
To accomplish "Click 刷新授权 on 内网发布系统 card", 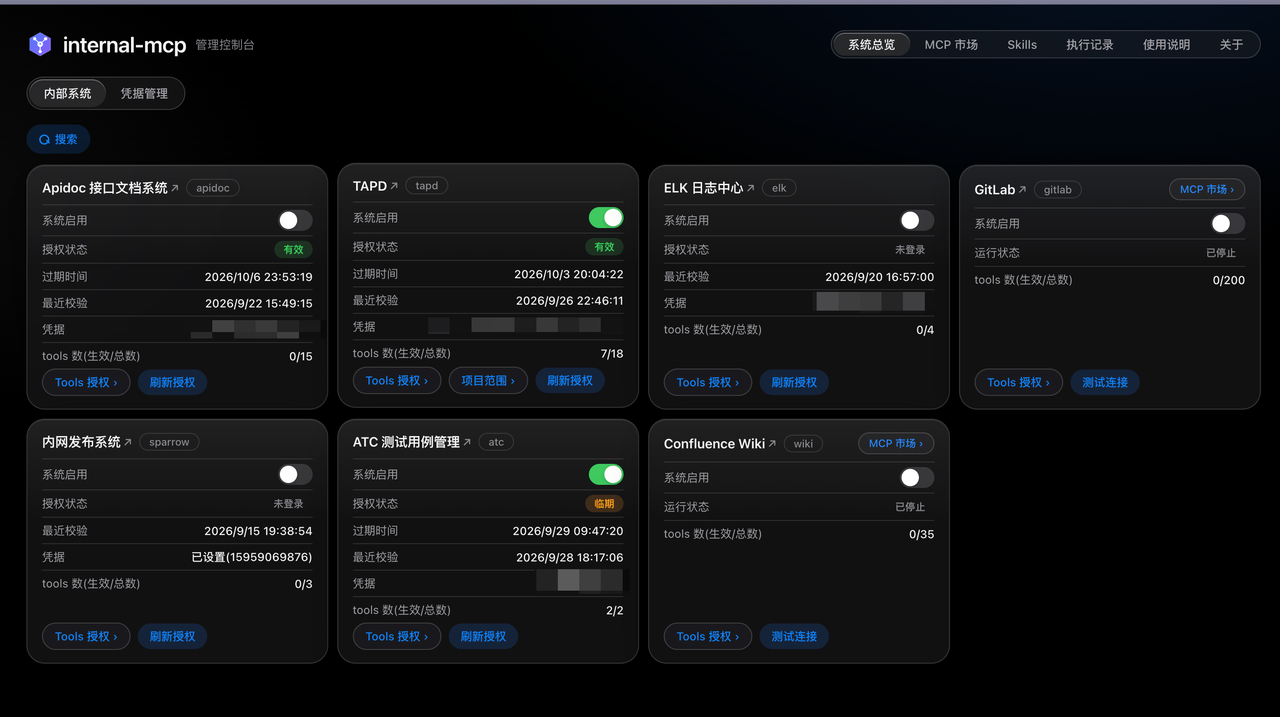I will [x=172, y=636].
